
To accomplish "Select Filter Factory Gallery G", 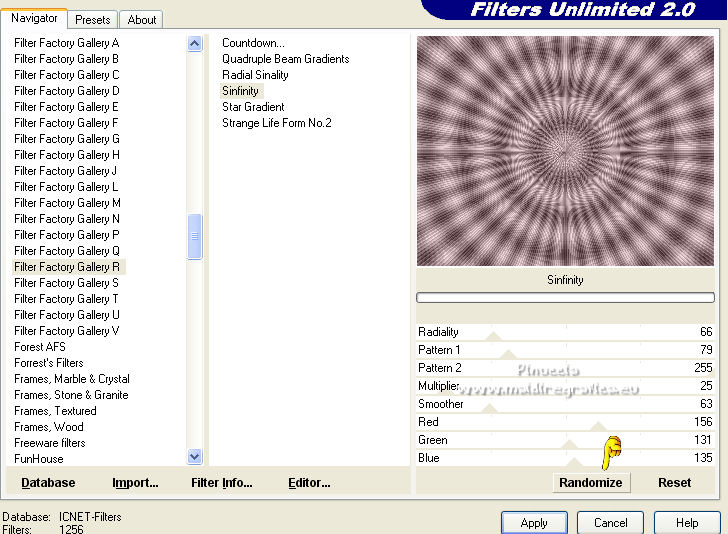I will pos(66,139).
